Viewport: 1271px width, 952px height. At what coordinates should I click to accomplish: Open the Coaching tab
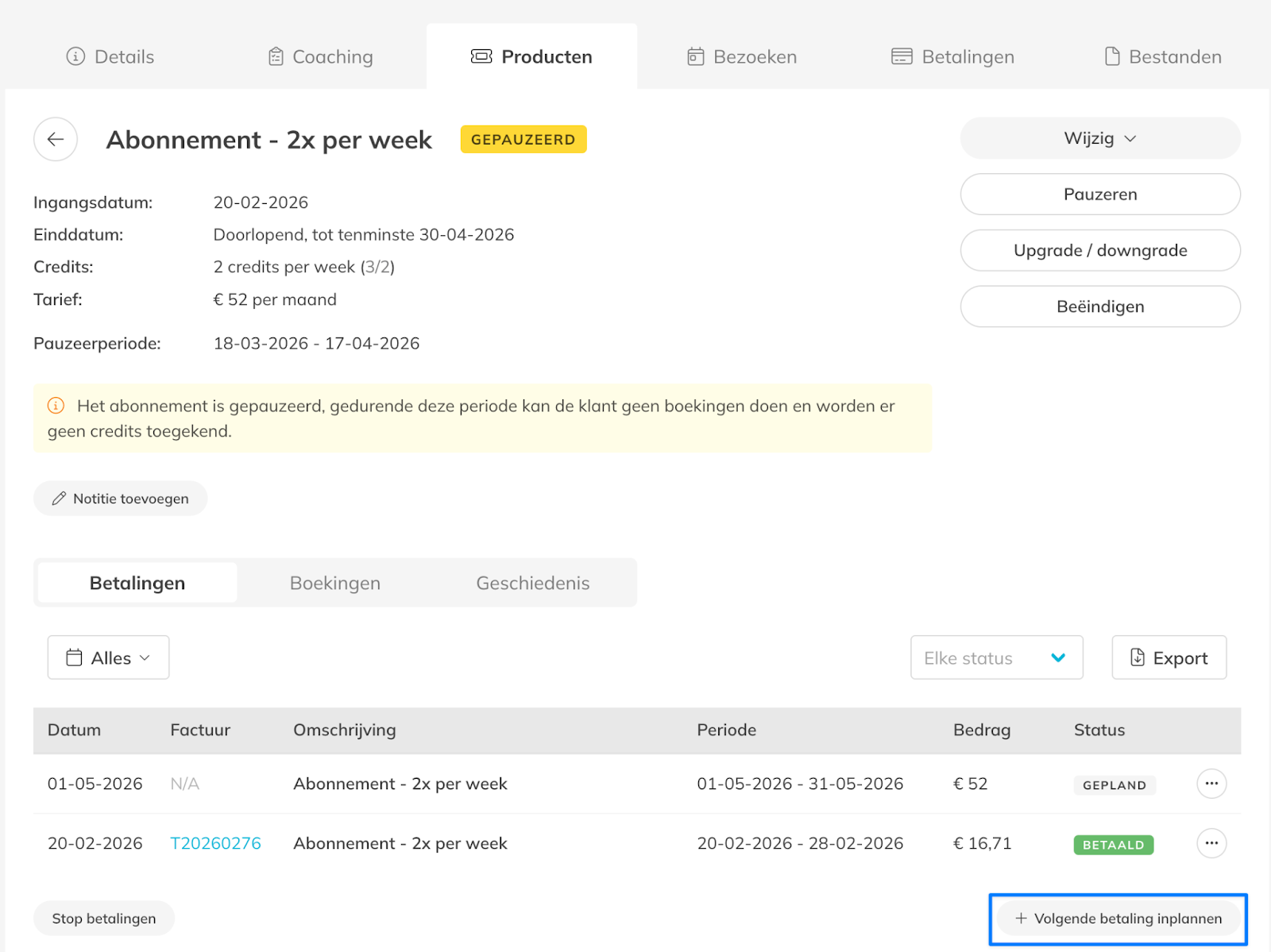(321, 57)
